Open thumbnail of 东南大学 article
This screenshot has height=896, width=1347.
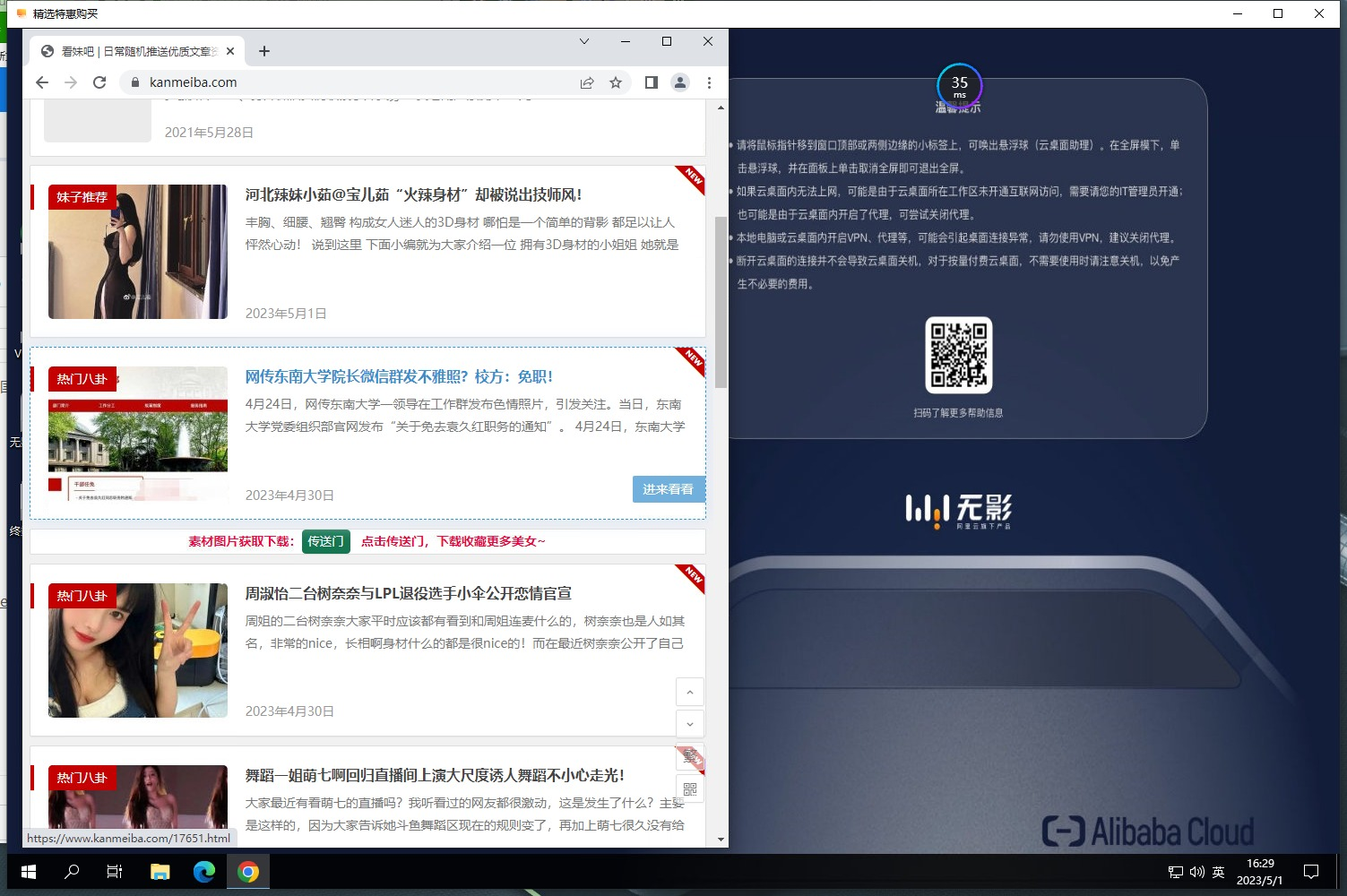(138, 434)
